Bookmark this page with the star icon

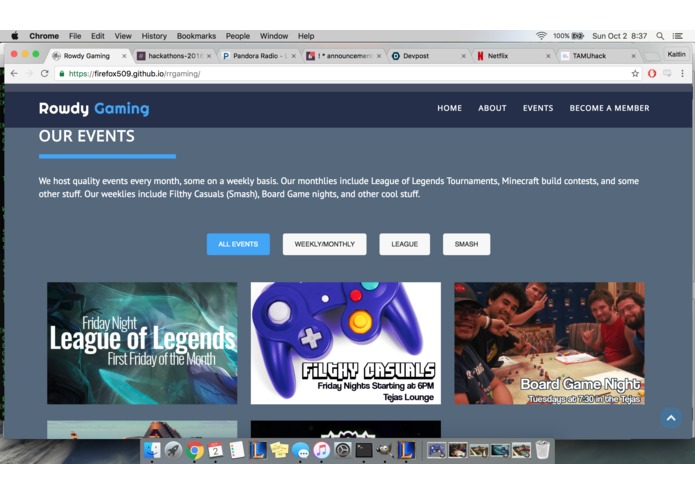point(635,74)
